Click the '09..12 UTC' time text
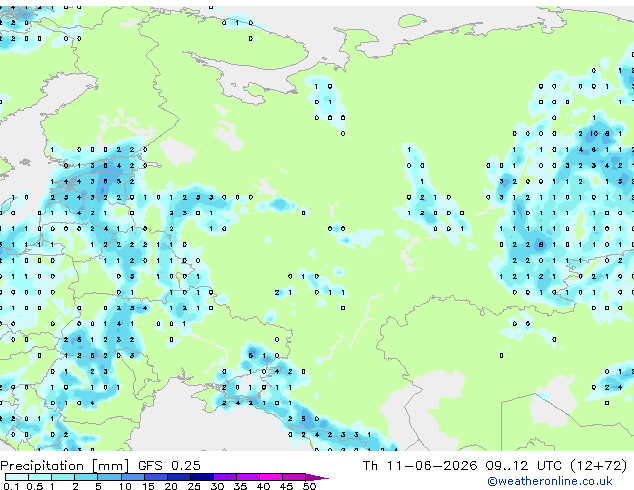Viewport: 634px width, 490px height. 524,466
